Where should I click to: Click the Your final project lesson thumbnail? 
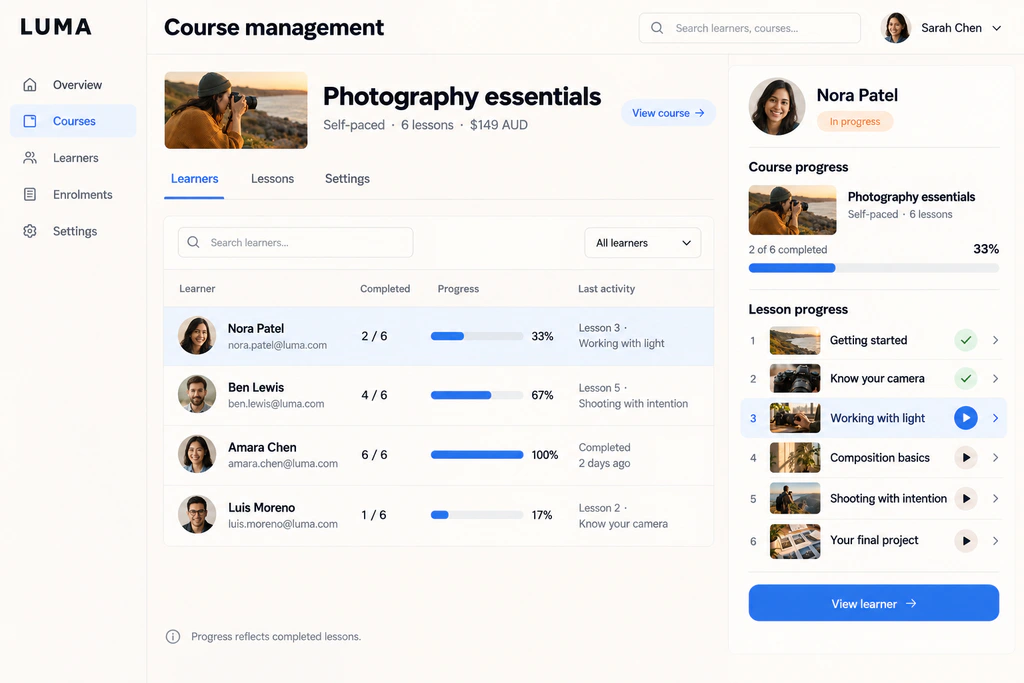pyautogui.click(x=795, y=541)
